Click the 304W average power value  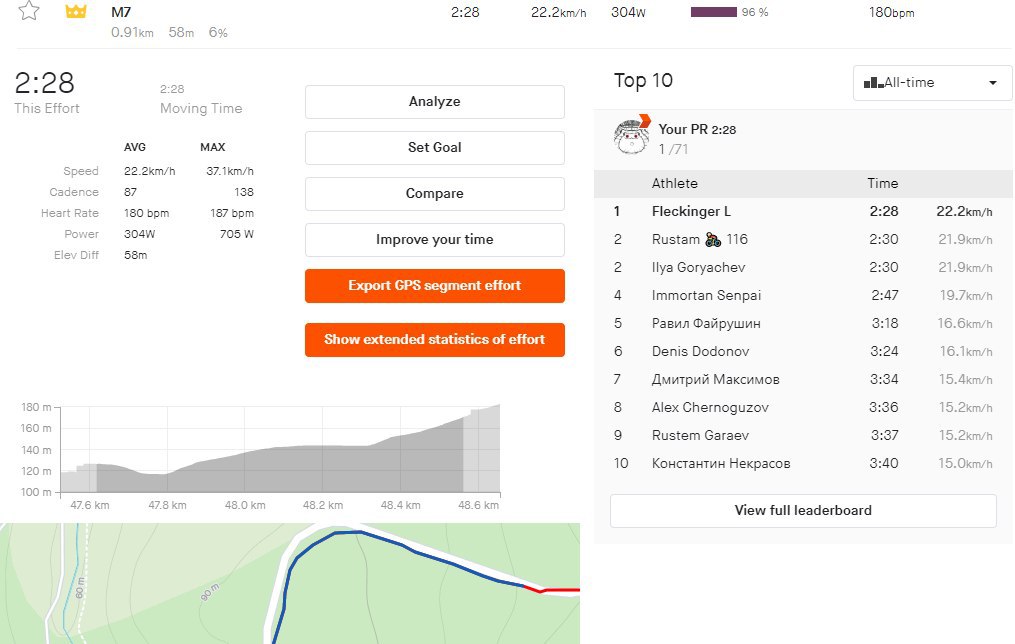point(139,234)
